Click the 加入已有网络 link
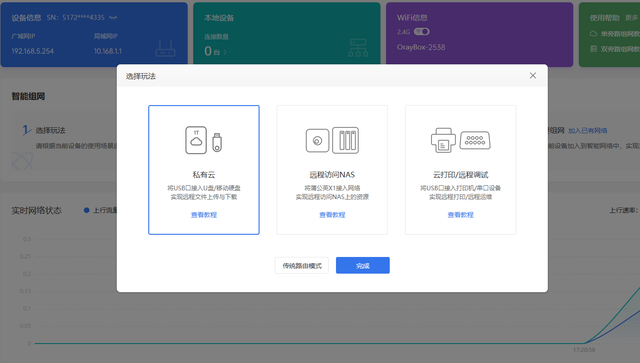This screenshot has height=363, width=640. (587, 131)
